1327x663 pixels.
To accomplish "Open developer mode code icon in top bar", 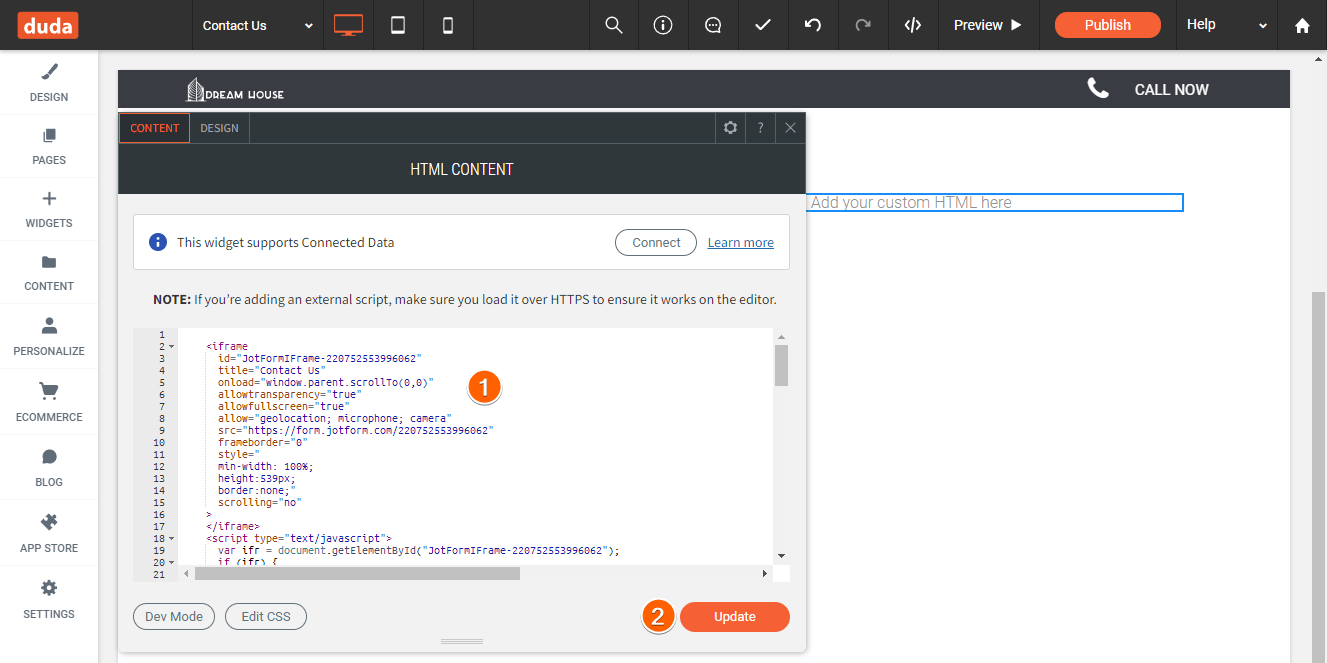I will (913, 25).
